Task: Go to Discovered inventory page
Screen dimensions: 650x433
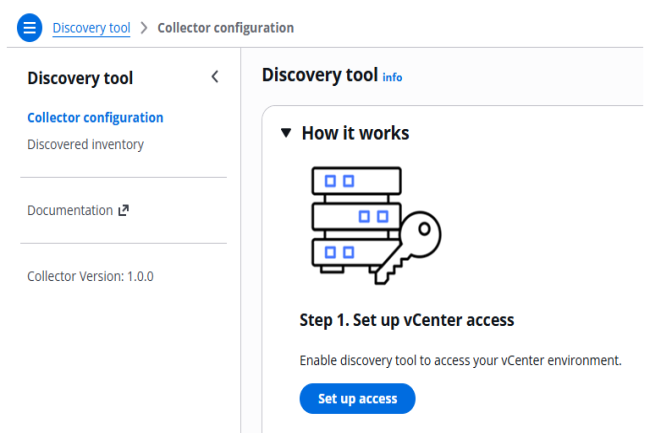Action: pyautogui.click(x=85, y=144)
